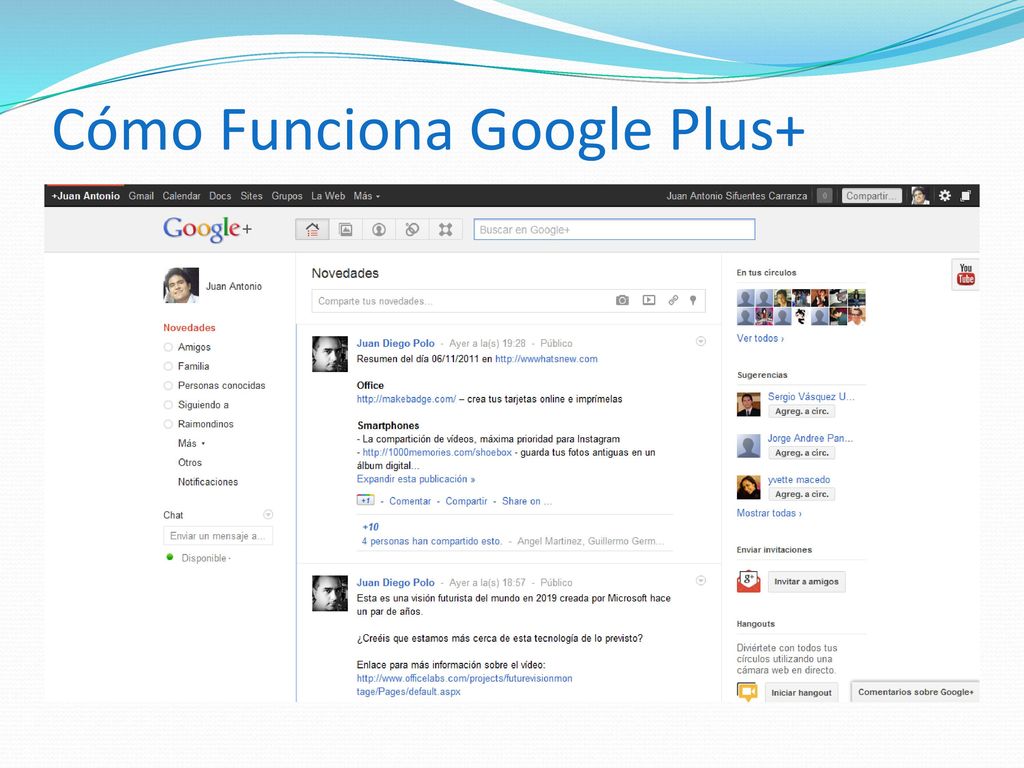
Task: Click the Mostrar todas link
Action: pos(769,513)
